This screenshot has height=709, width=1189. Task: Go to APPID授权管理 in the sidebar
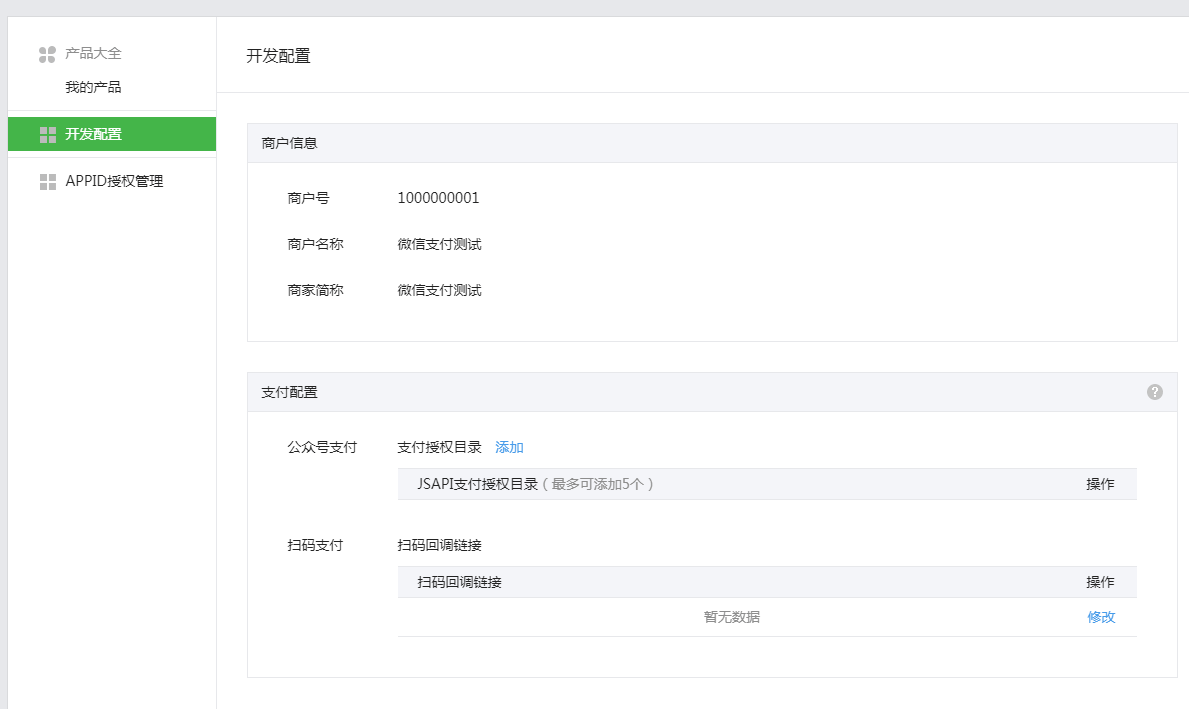[114, 182]
